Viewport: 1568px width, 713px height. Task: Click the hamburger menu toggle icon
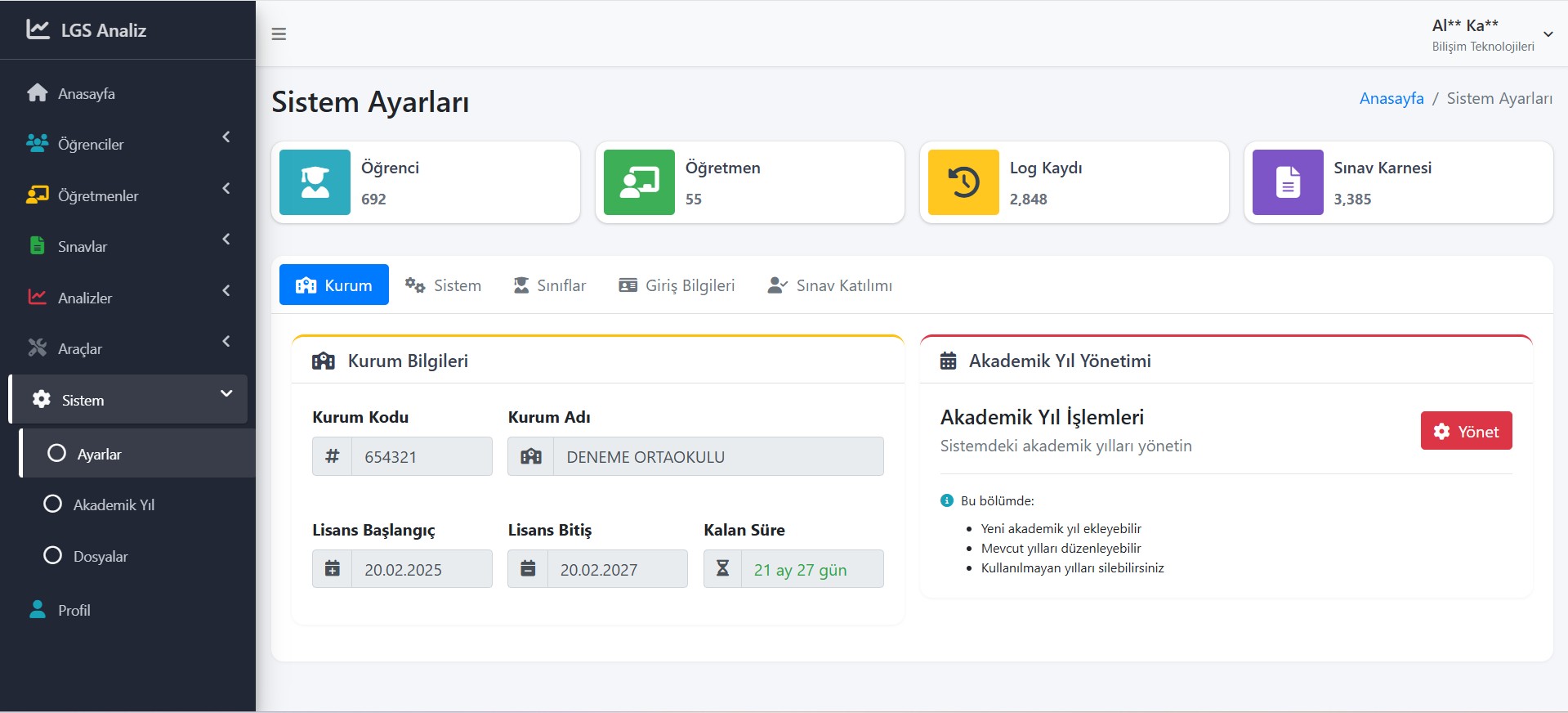click(279, 34)
